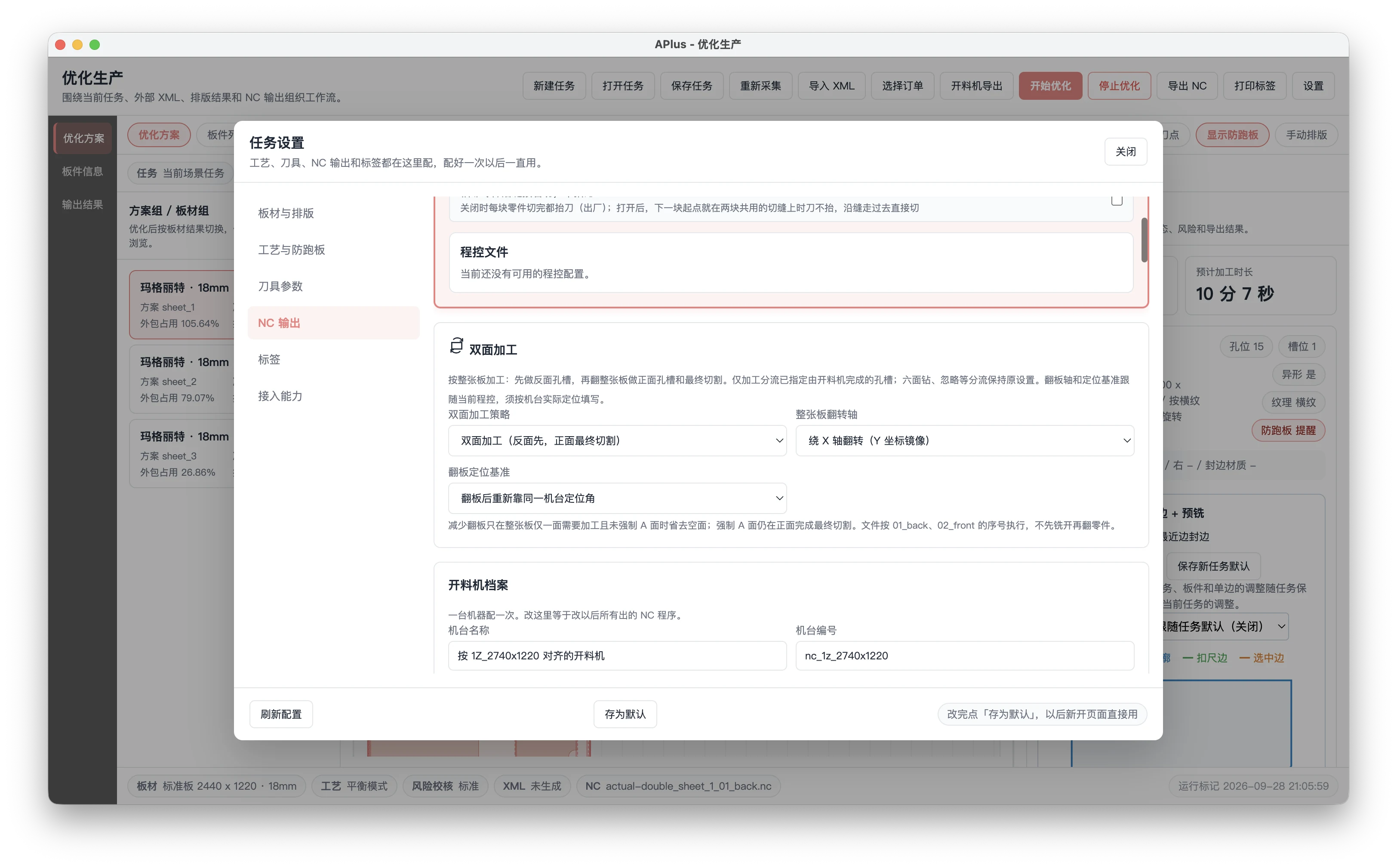Open 接入能力 settings section
The image size is (1397, 868).
[x=333, y=396]
